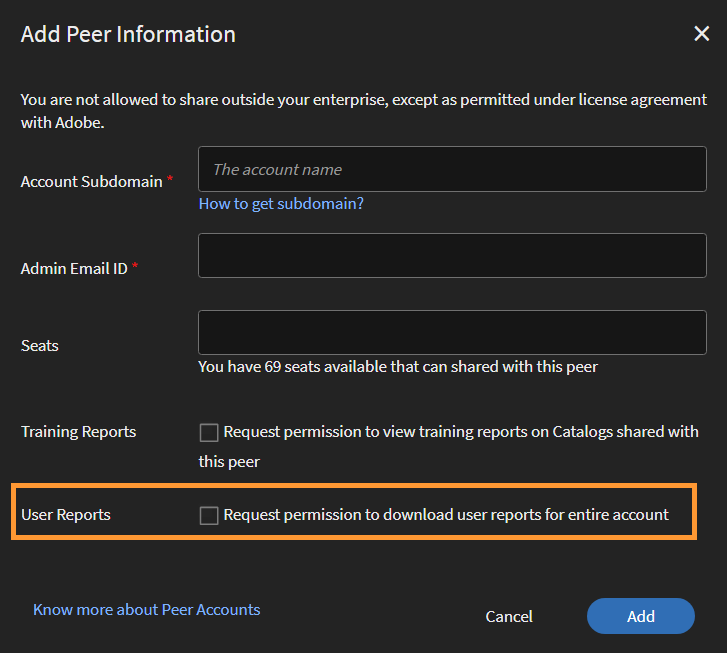The height and width of the screenshot is (653, 727).
Task: Click the 'Seats' field label
Action: (40, 346)
